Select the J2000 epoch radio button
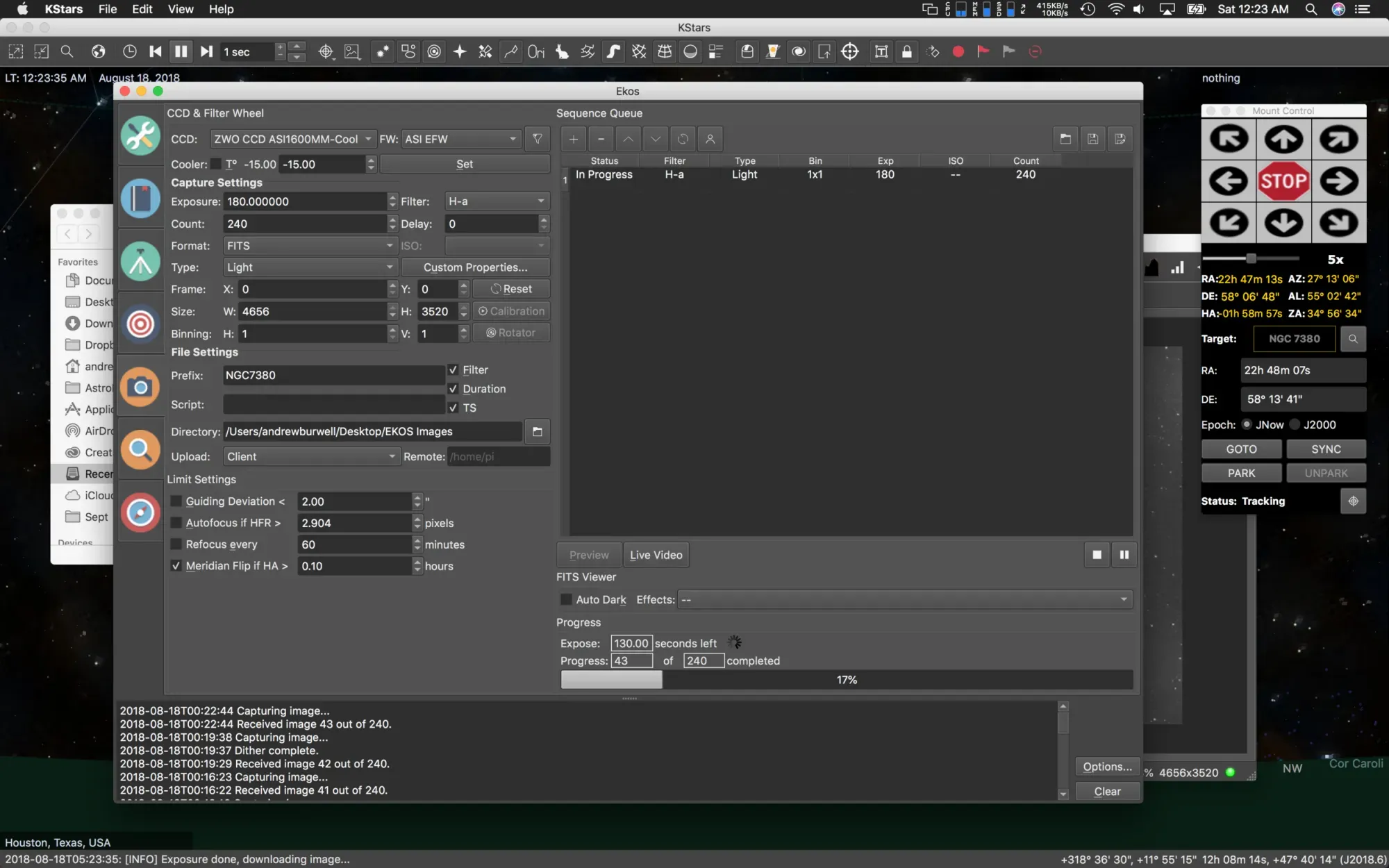Image resolution: width=1389 pixels, height=868 pixels. (x=1295, y=425)
